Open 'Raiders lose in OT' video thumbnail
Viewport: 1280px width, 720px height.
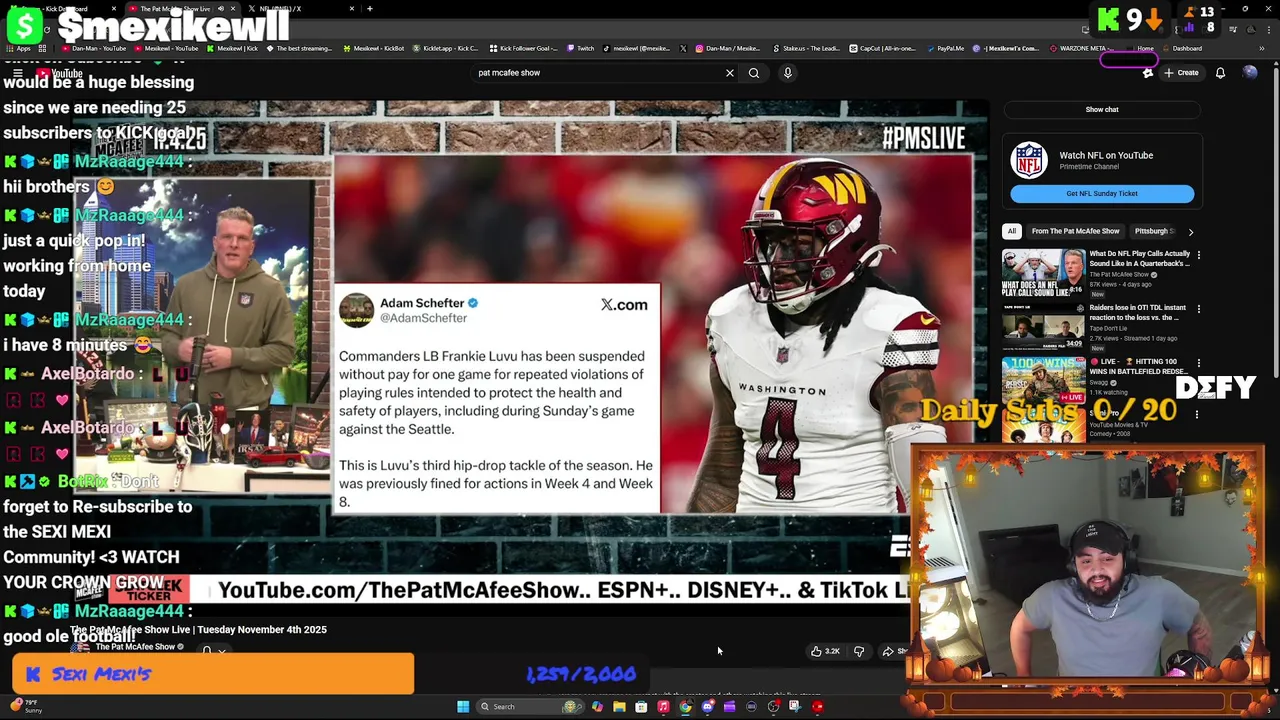point(1043,327)
